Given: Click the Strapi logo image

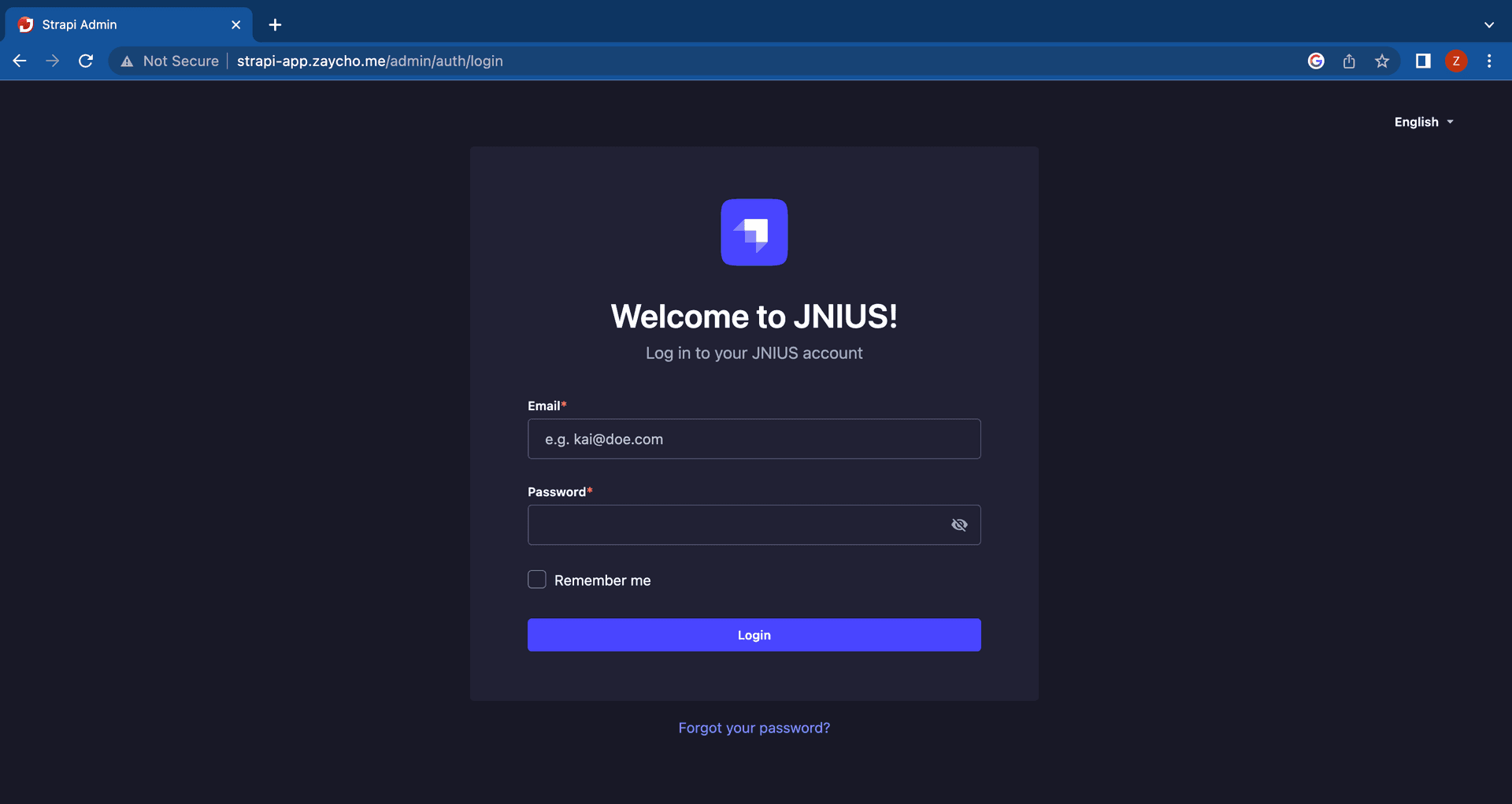Looking at the screenshot, I should coord(754,232).
